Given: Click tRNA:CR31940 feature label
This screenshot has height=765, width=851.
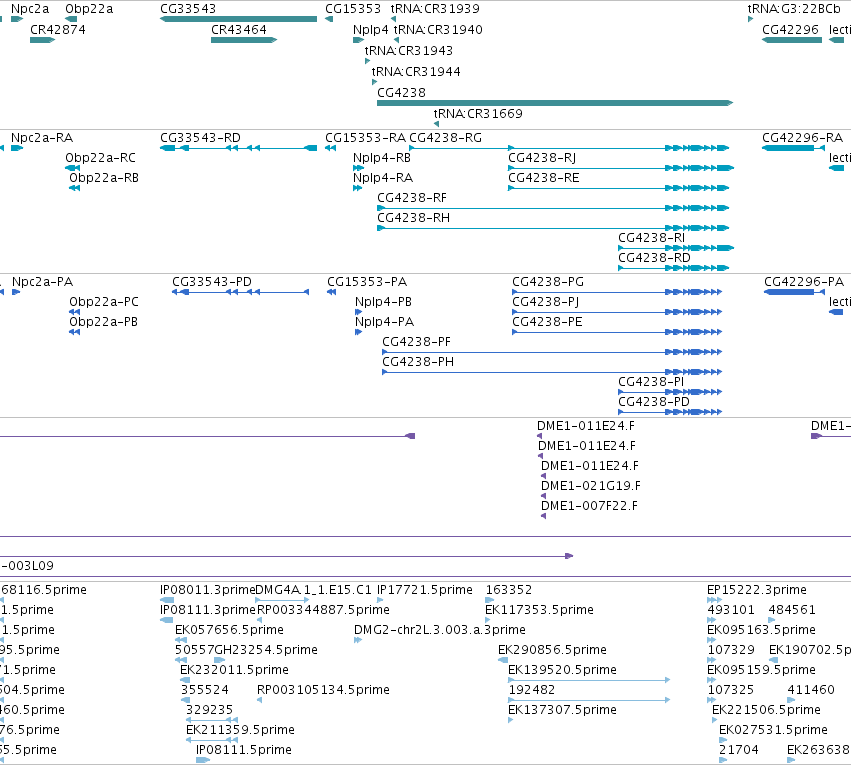Looking at the screenshot, I should coord(438,29).
